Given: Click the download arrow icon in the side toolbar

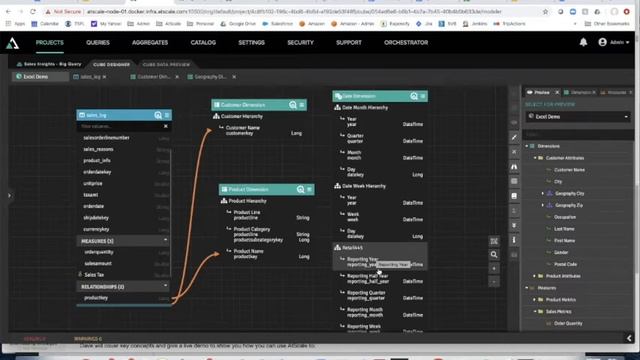Looking at the screenshot, I should pyautogui.click(x=514, y=225).
